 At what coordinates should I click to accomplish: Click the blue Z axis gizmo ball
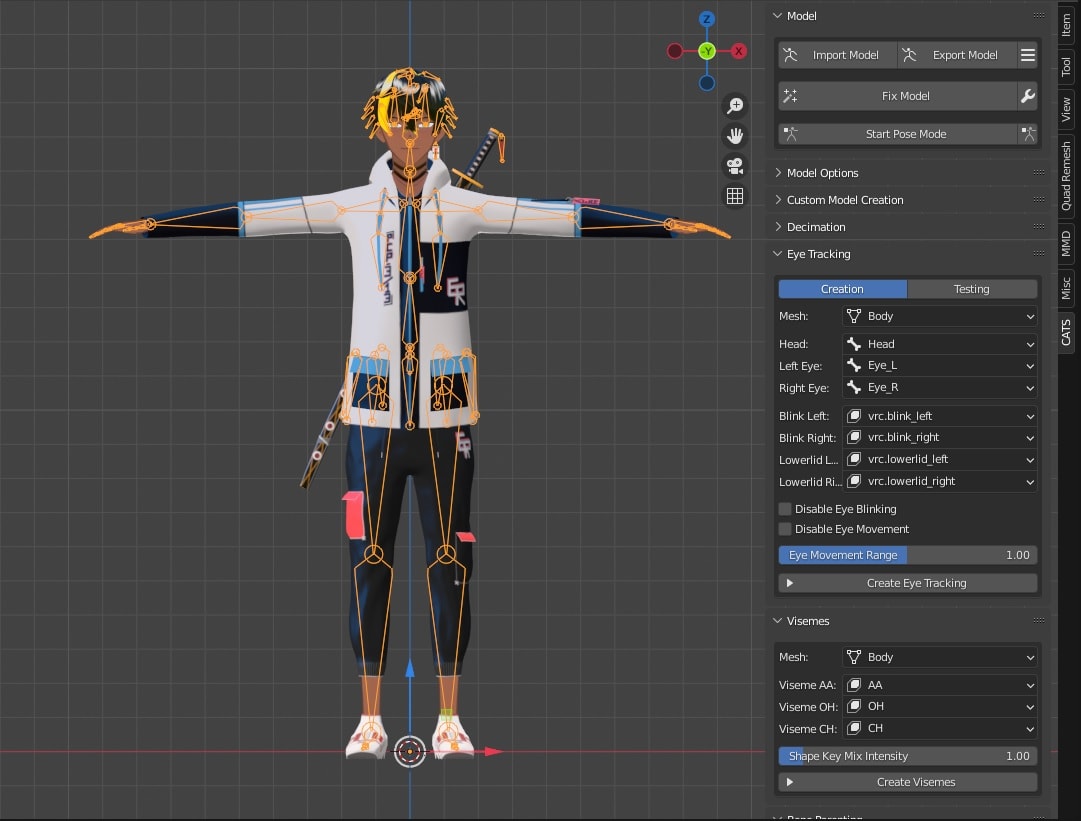pos(707,19)
